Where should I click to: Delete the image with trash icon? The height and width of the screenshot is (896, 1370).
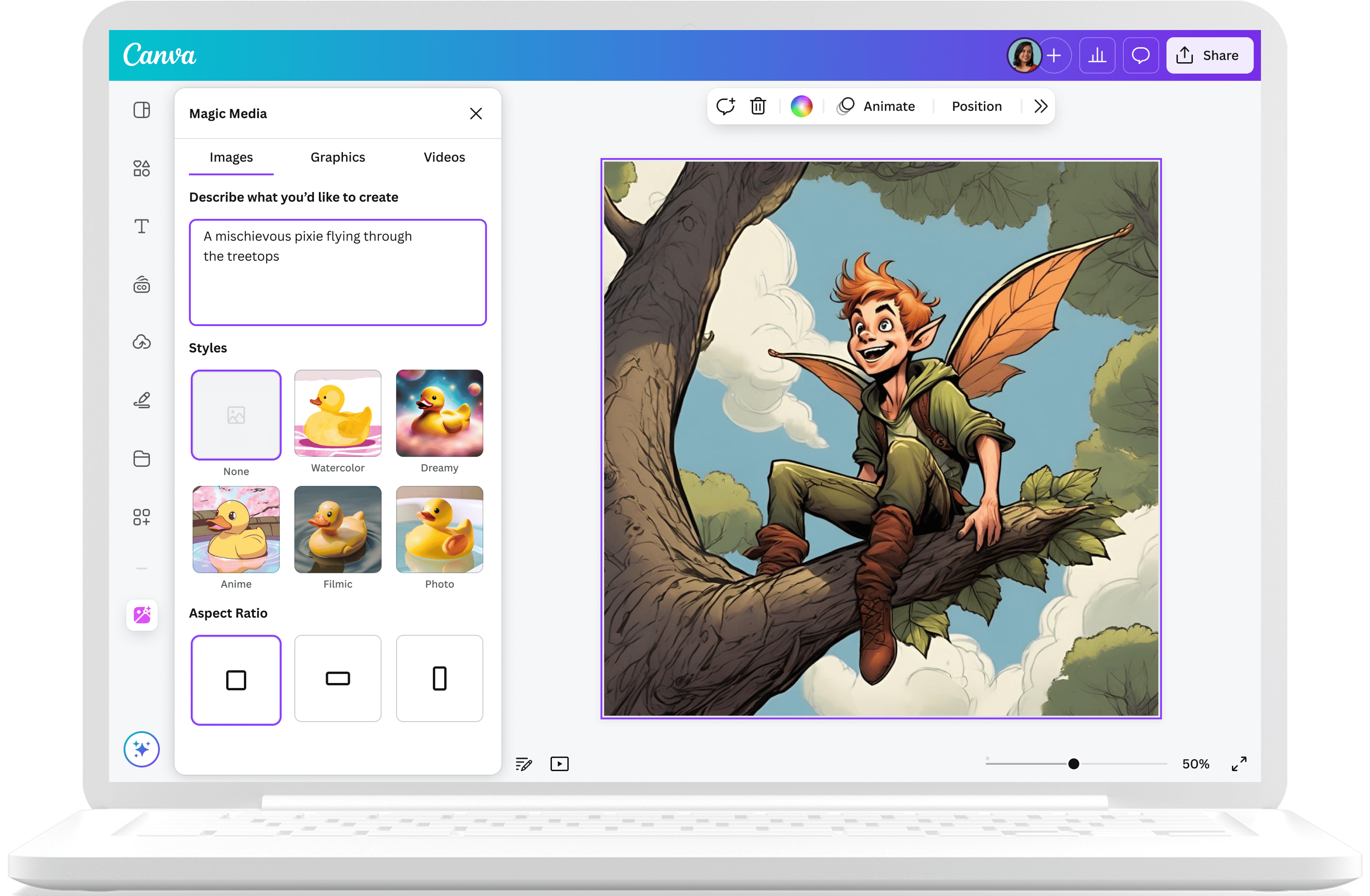coord(758,106)
